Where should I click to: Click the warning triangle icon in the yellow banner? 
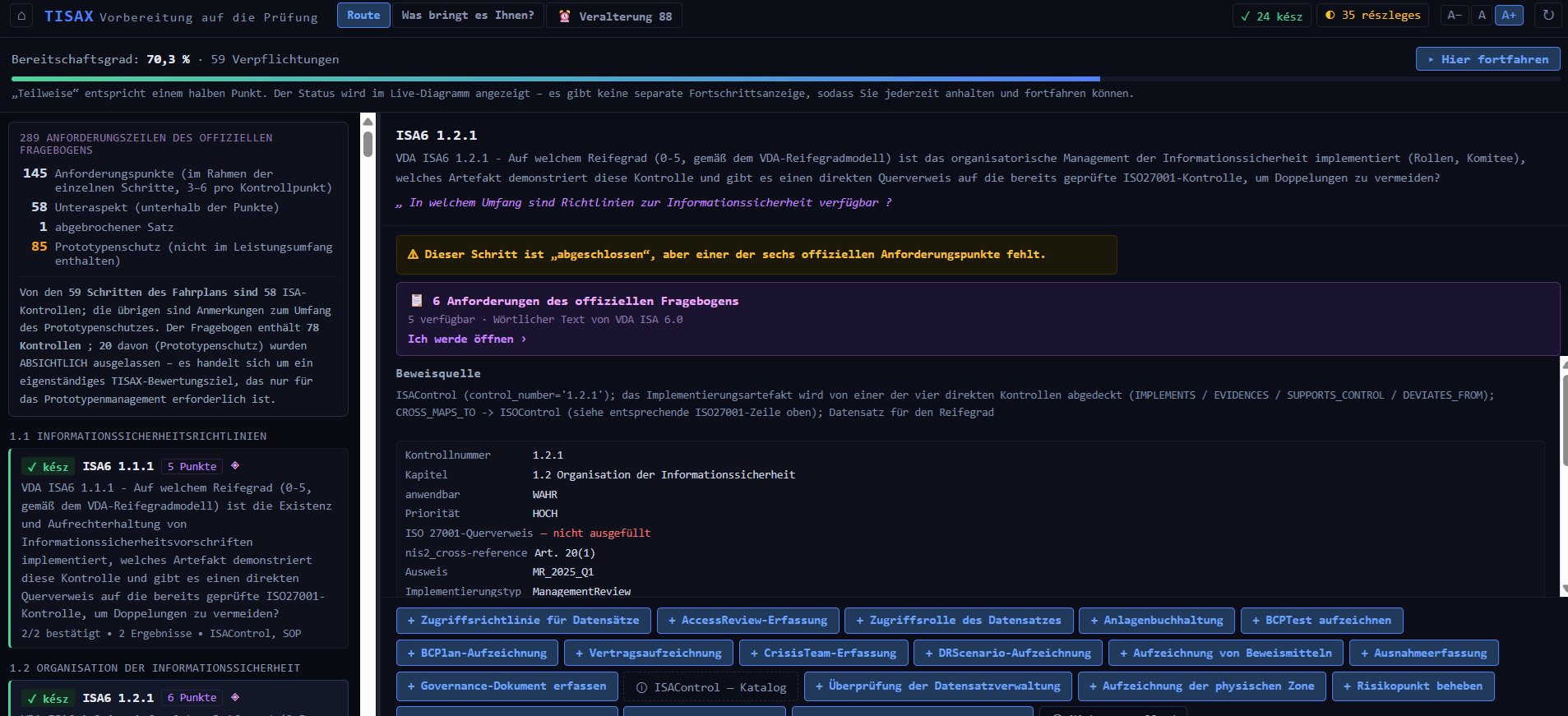point(413,255)
